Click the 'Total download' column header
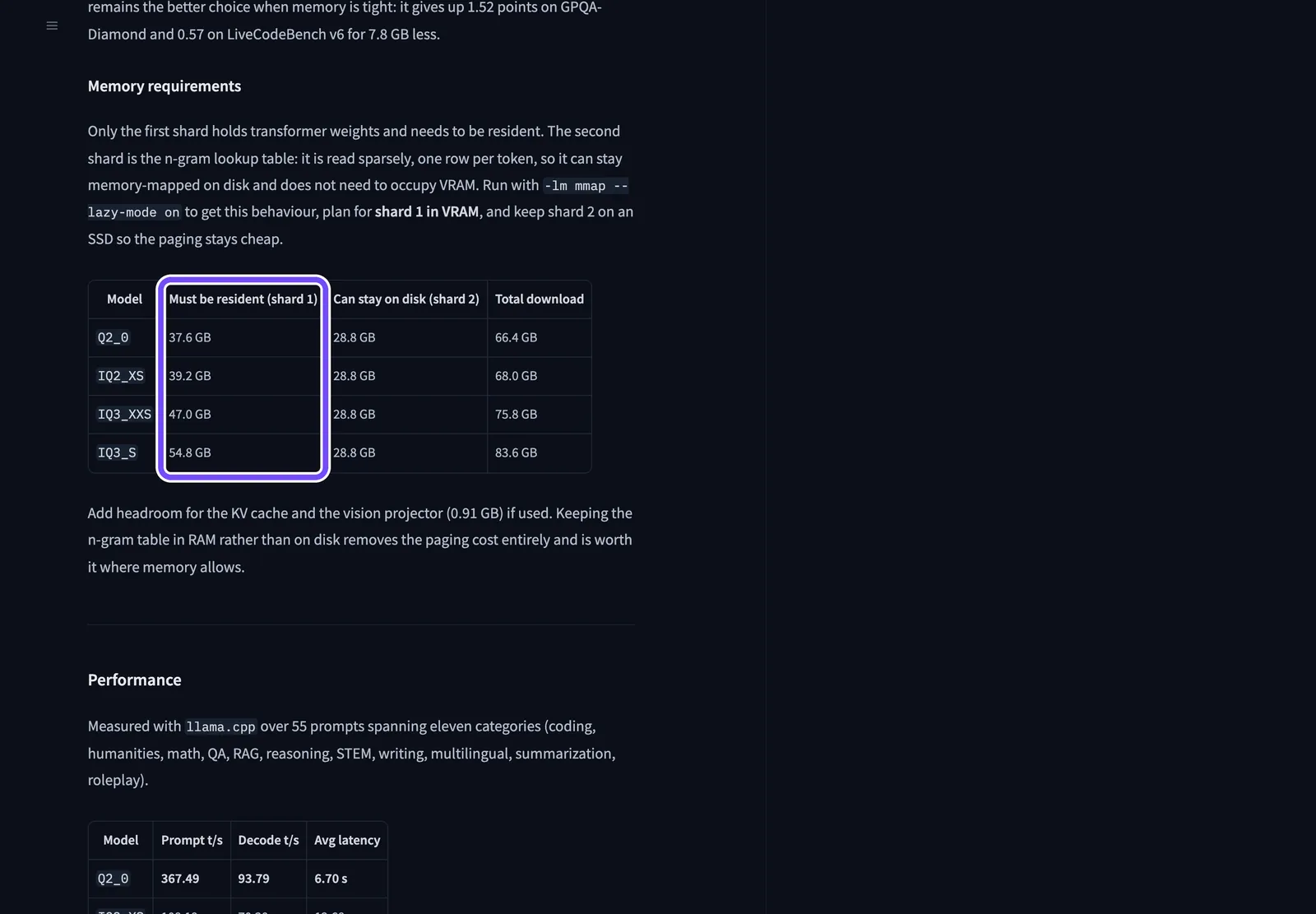This screenshot has height=914, width=1316. click(x=540, y=299)
